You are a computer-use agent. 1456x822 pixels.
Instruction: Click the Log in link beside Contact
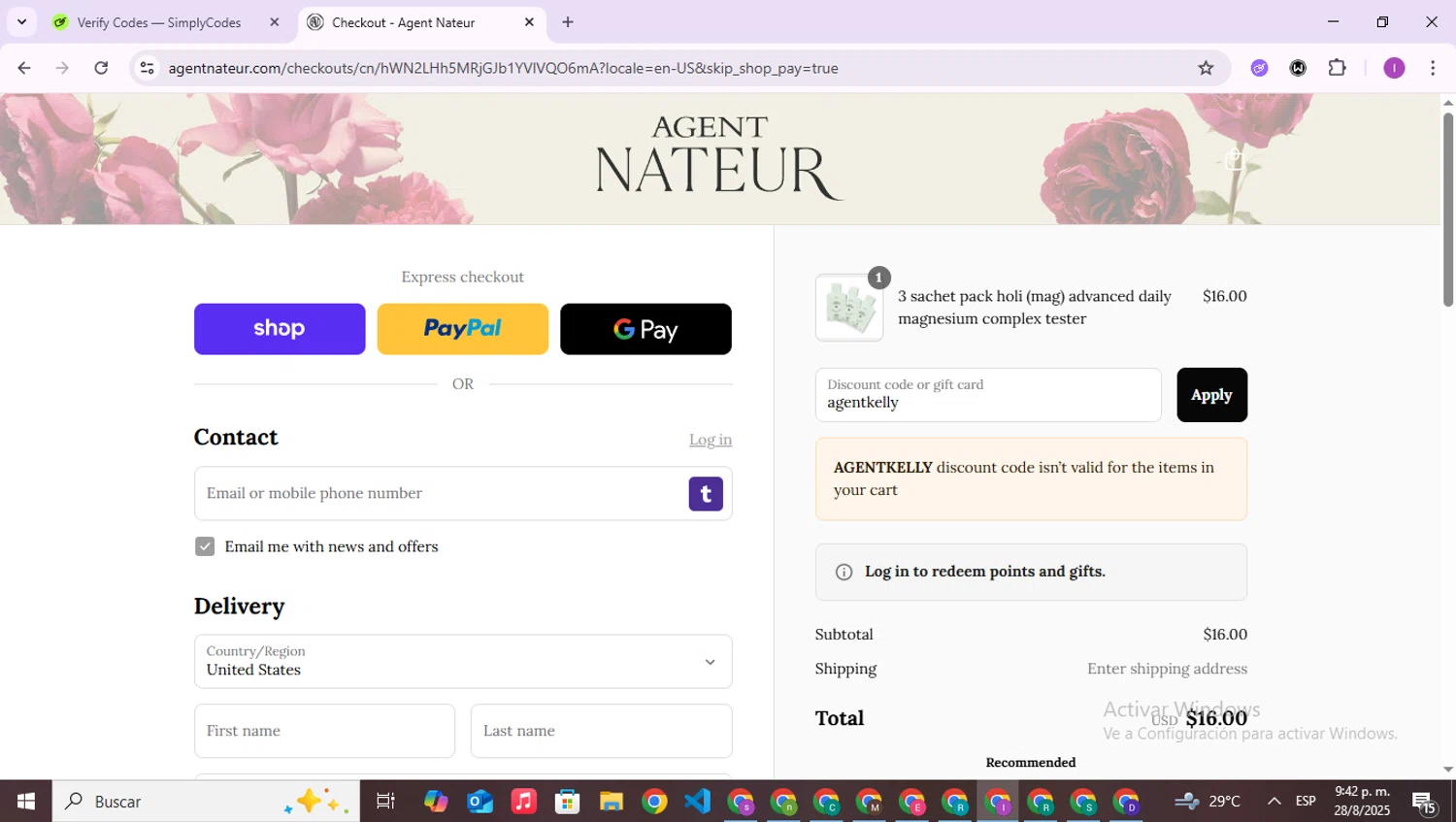tap(711, 440)
